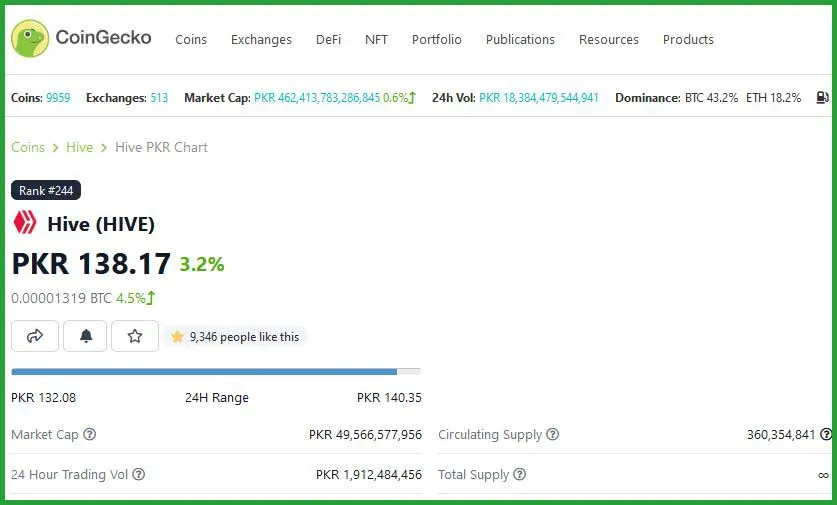Click the PKR 140.35 range high value

coord(389,398)
